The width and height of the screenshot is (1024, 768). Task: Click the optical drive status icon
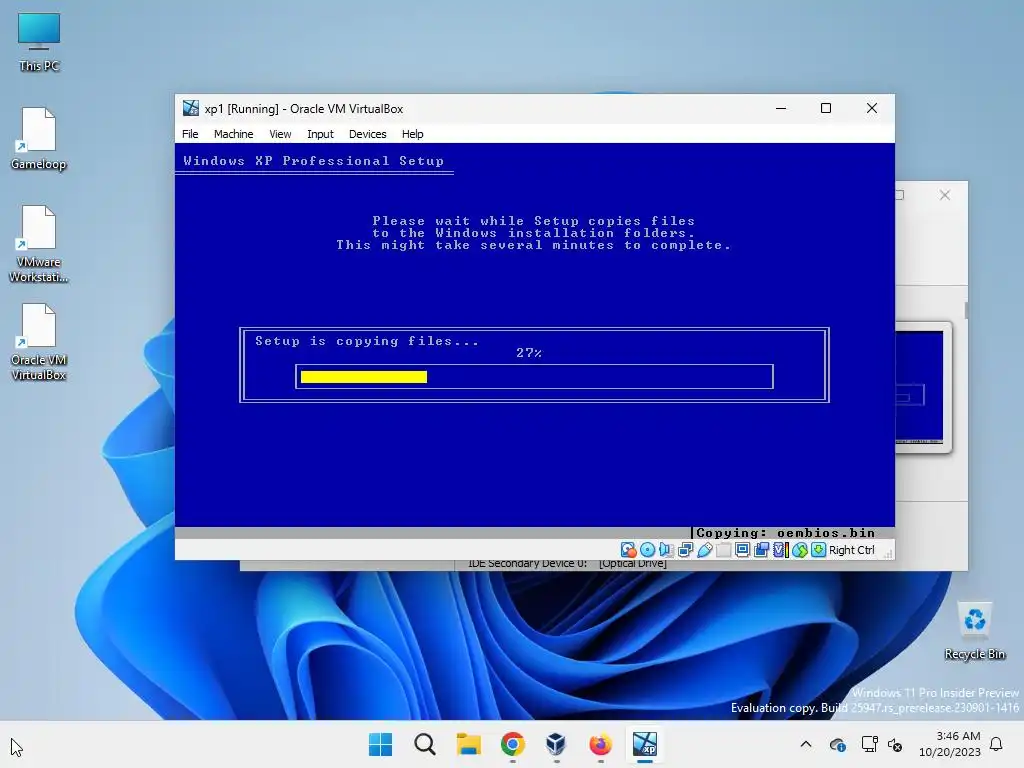point(647,550)
